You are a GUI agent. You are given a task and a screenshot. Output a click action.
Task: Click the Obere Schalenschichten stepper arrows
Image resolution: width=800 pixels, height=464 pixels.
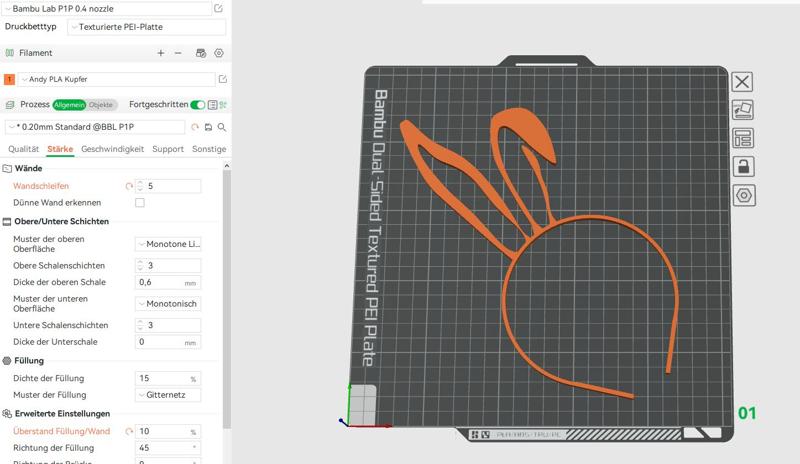point(140,265)
